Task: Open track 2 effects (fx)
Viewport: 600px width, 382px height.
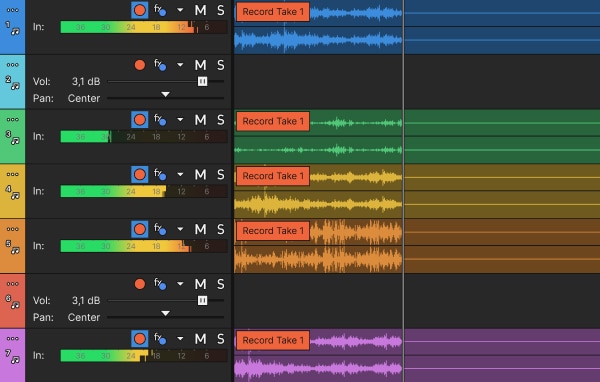Action: 160,65
